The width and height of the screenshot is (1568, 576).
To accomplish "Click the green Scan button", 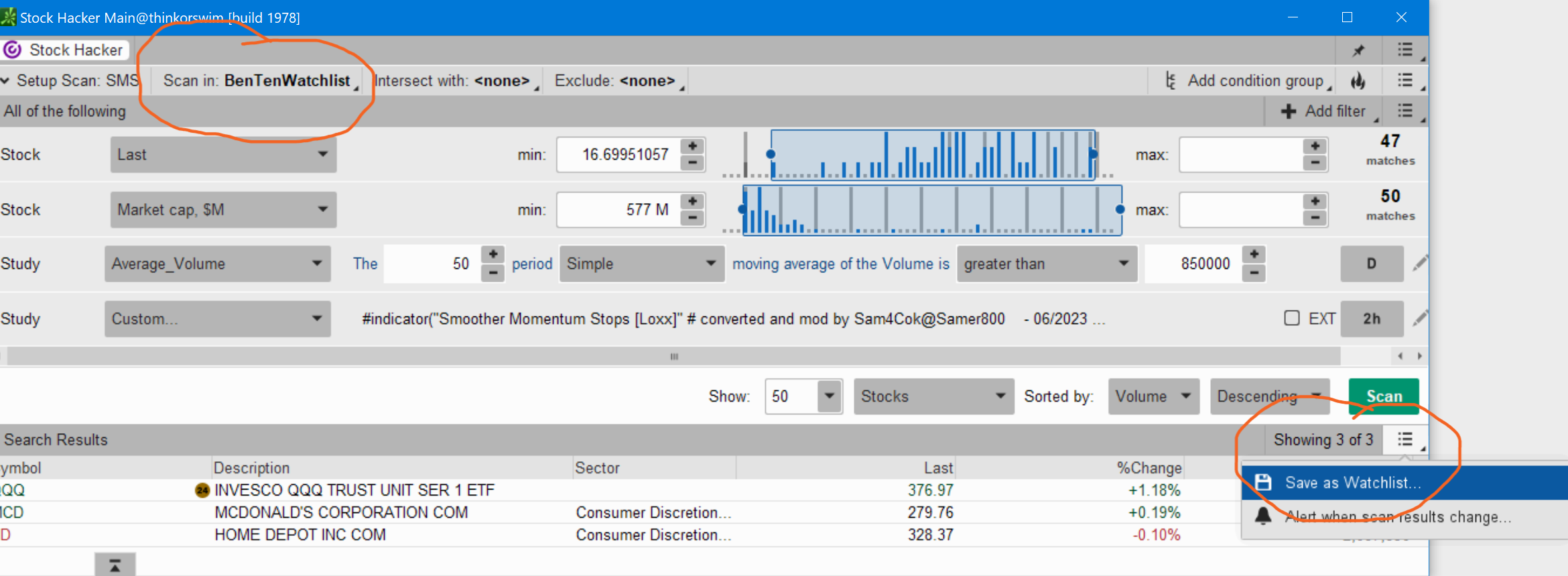I will pos(1384,396).
